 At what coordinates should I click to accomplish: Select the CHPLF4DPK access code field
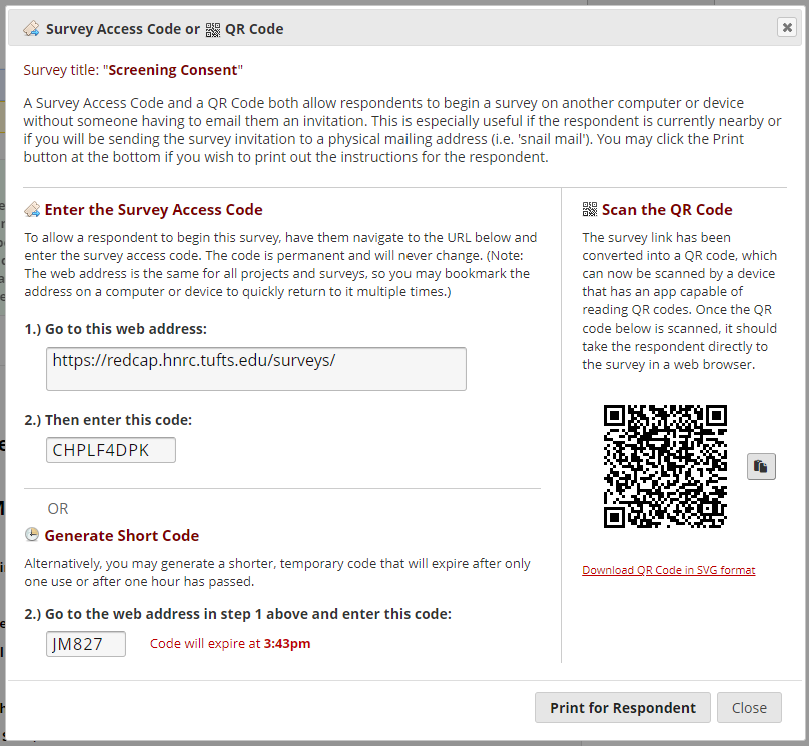(x=111, y=450)
